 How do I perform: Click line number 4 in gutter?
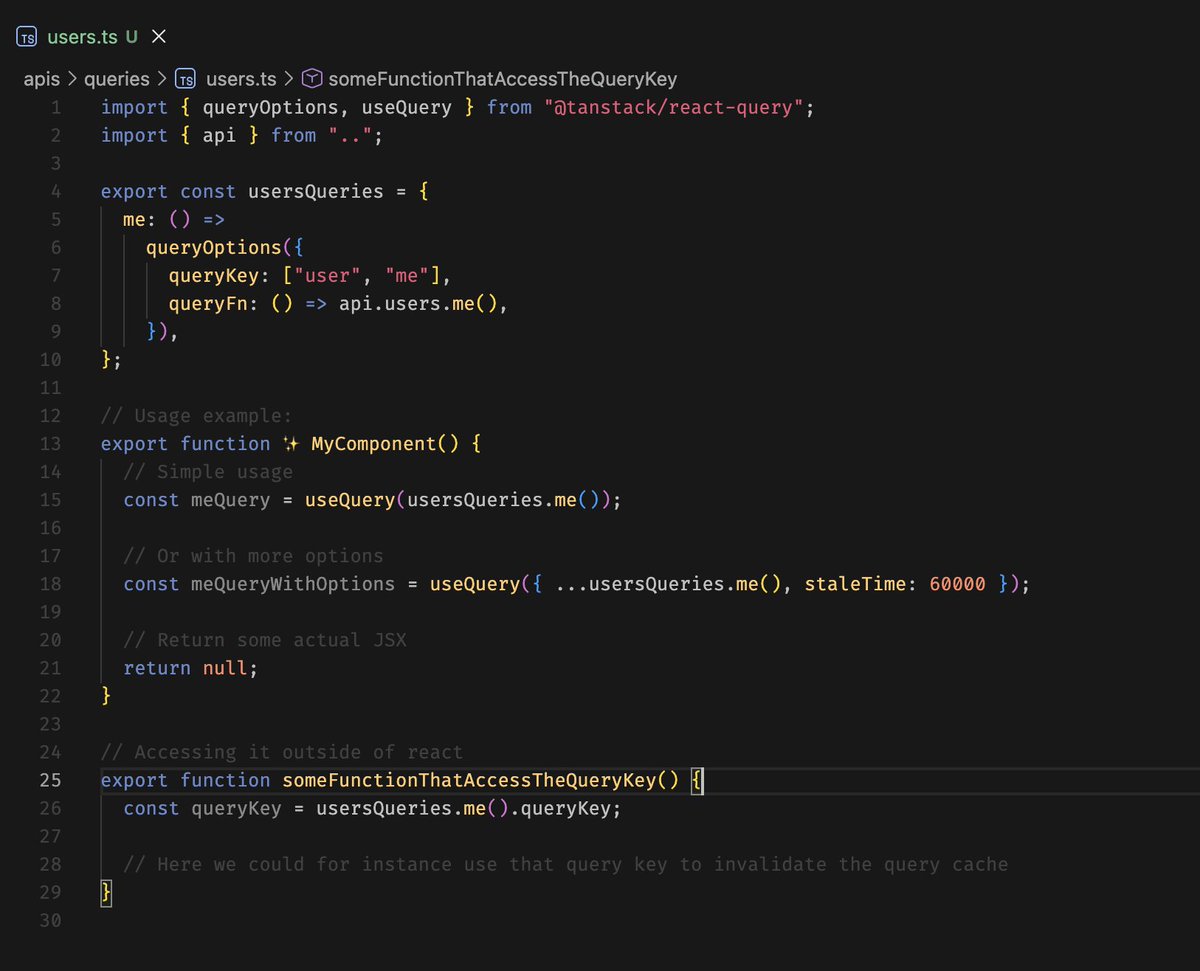[x=55, y=191]
